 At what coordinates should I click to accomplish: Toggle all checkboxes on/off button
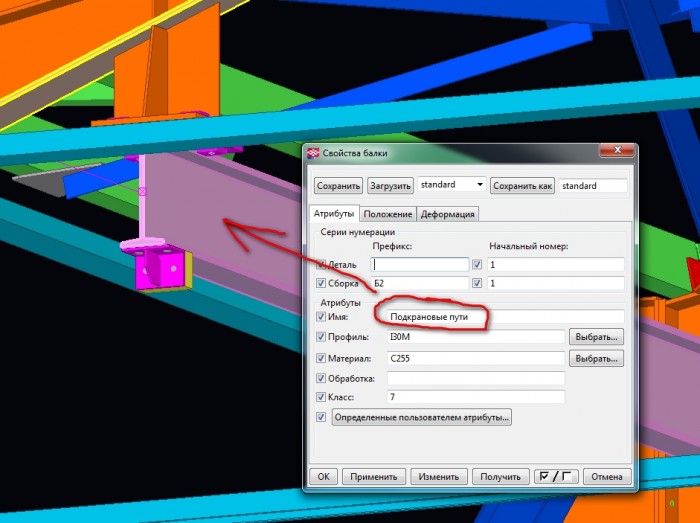[x=556, y=476]
